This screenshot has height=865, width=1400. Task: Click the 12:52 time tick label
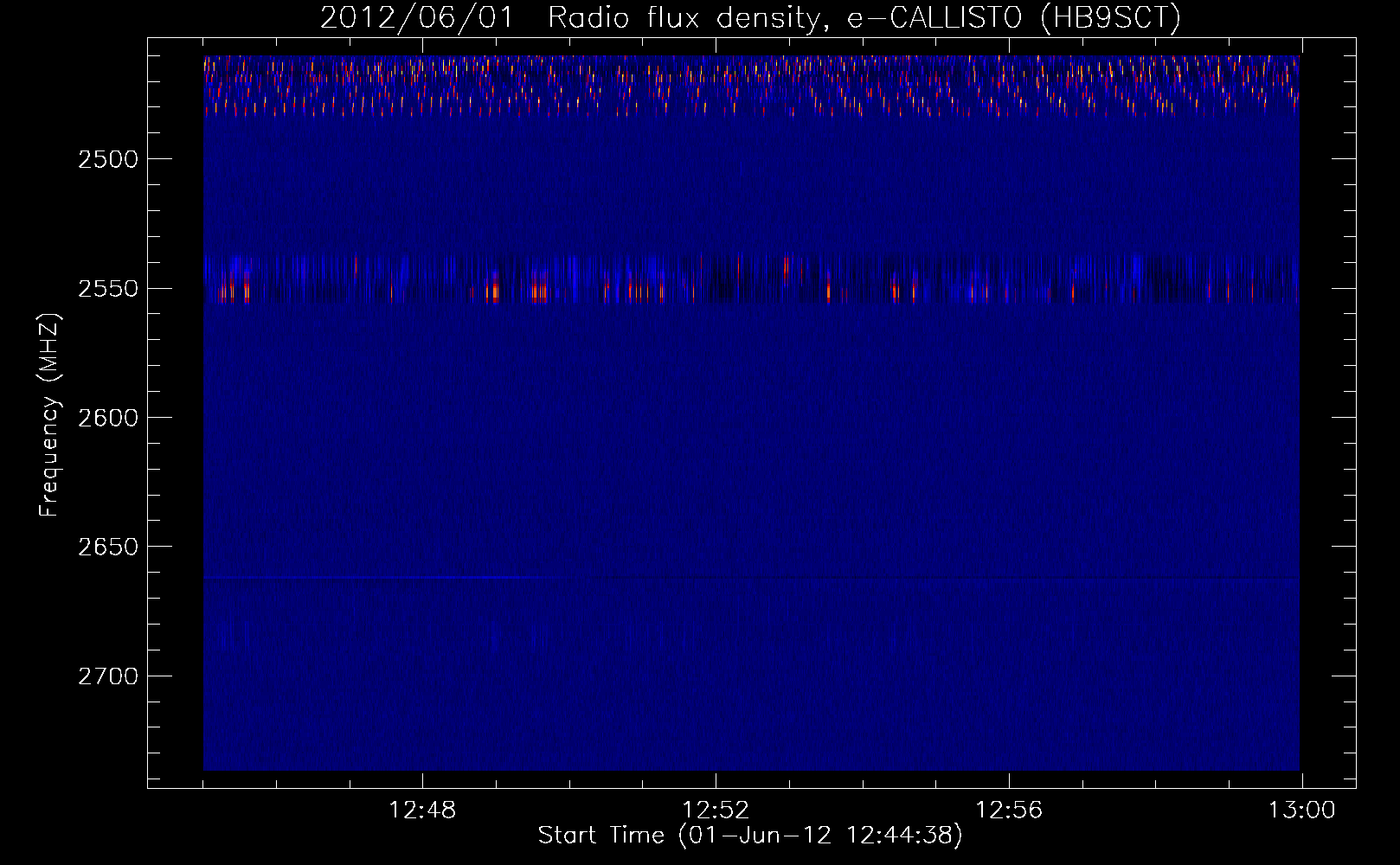coord(716,811)
